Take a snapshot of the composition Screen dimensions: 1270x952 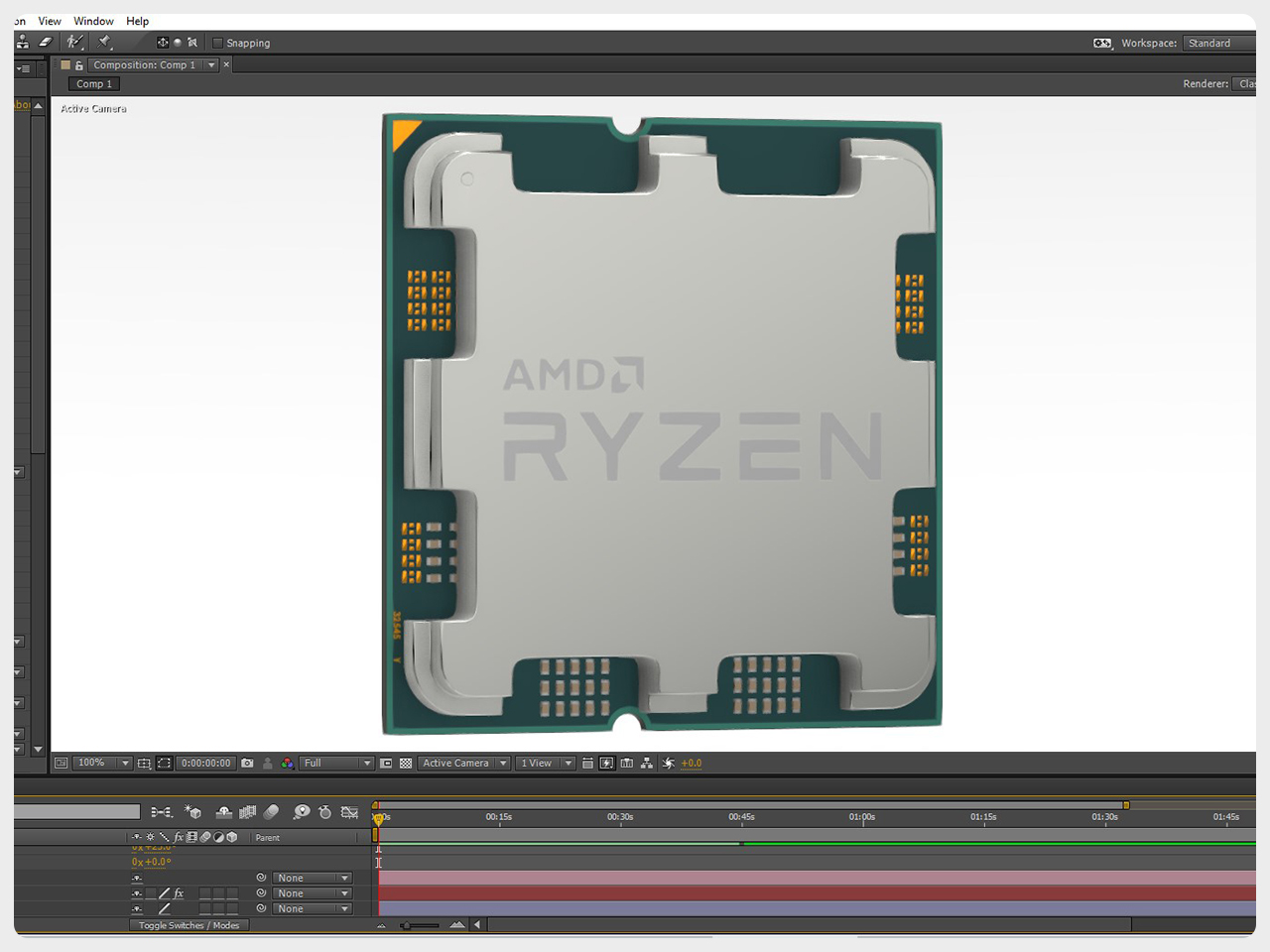click(x=246, y=763)
